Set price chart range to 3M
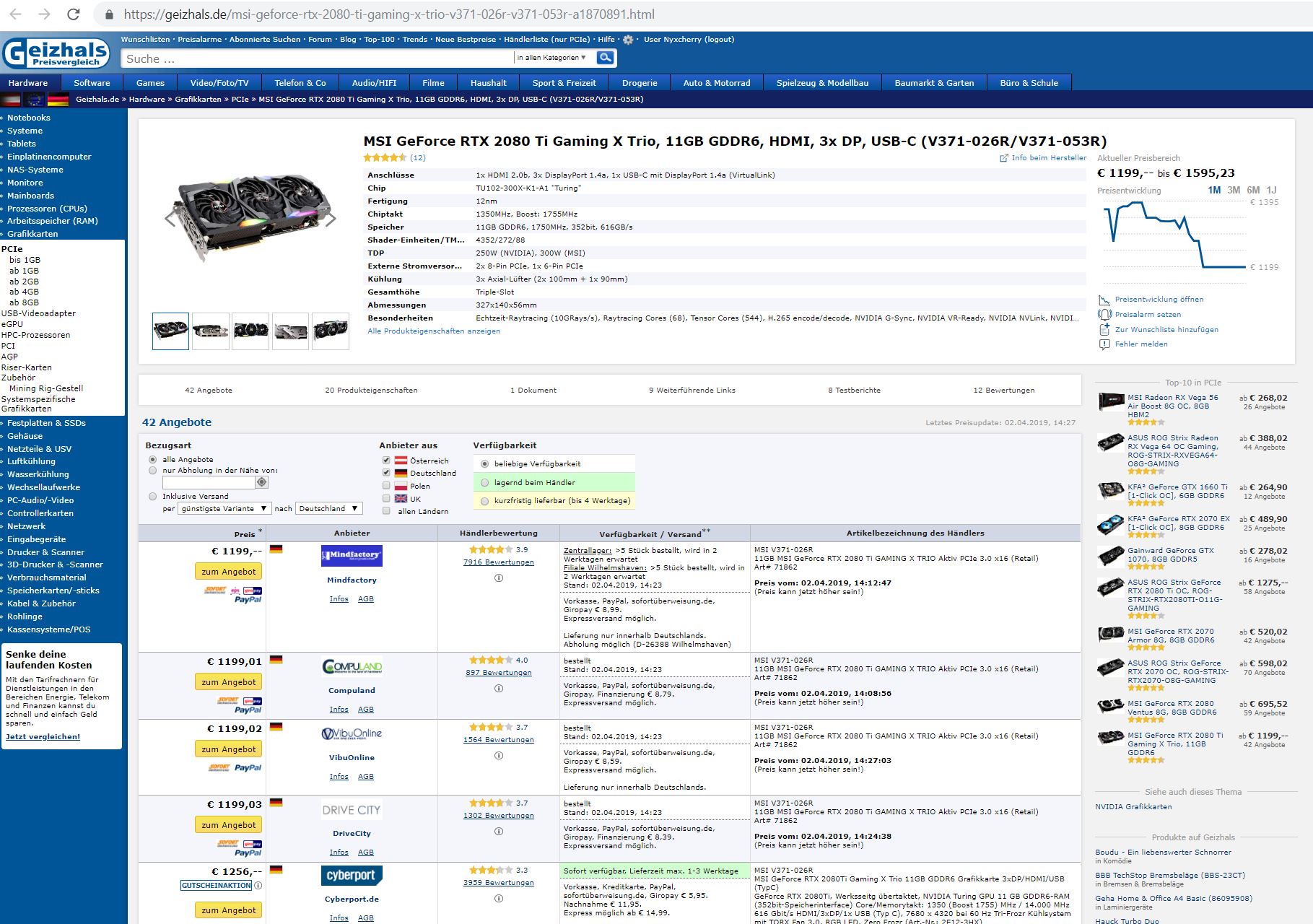Image resolution: width=1313 pixels, height=924 pixels. 1234,190
